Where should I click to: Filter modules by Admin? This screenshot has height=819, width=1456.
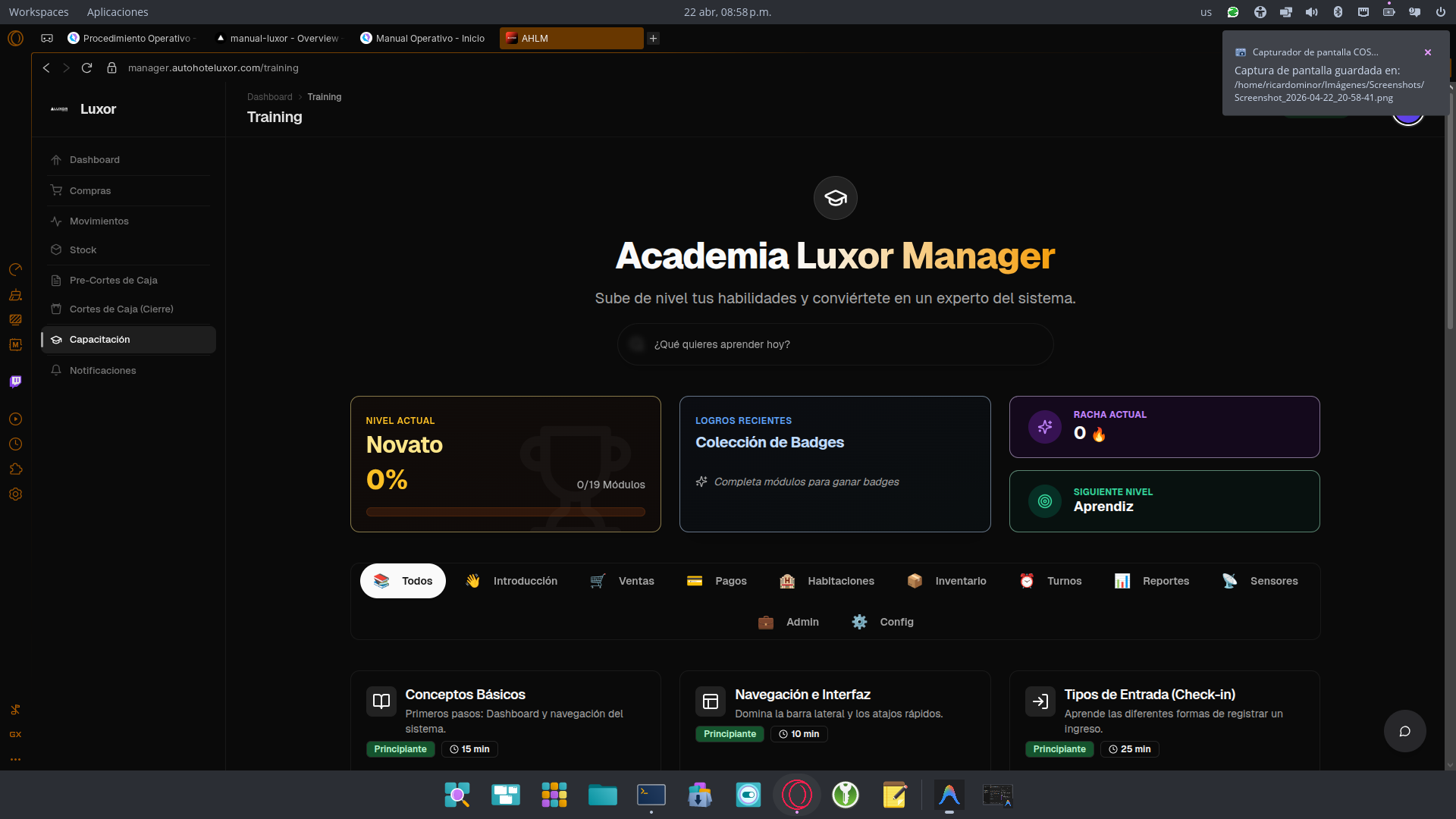(x=789, y=622)
